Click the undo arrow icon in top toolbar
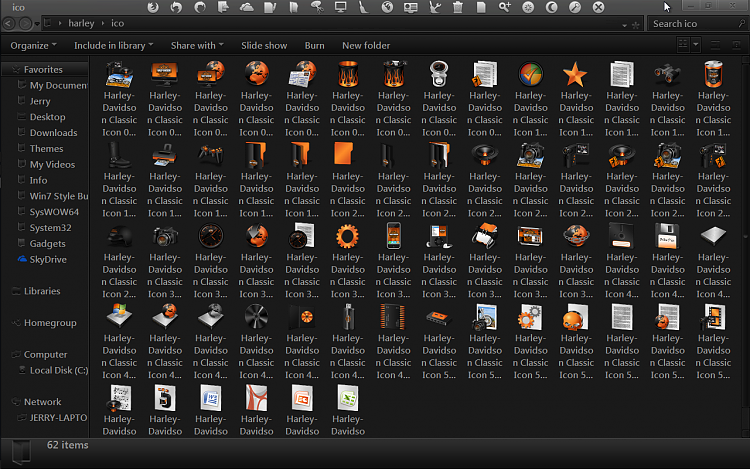Viewport: 750px width, 469px height. [176, 7]
